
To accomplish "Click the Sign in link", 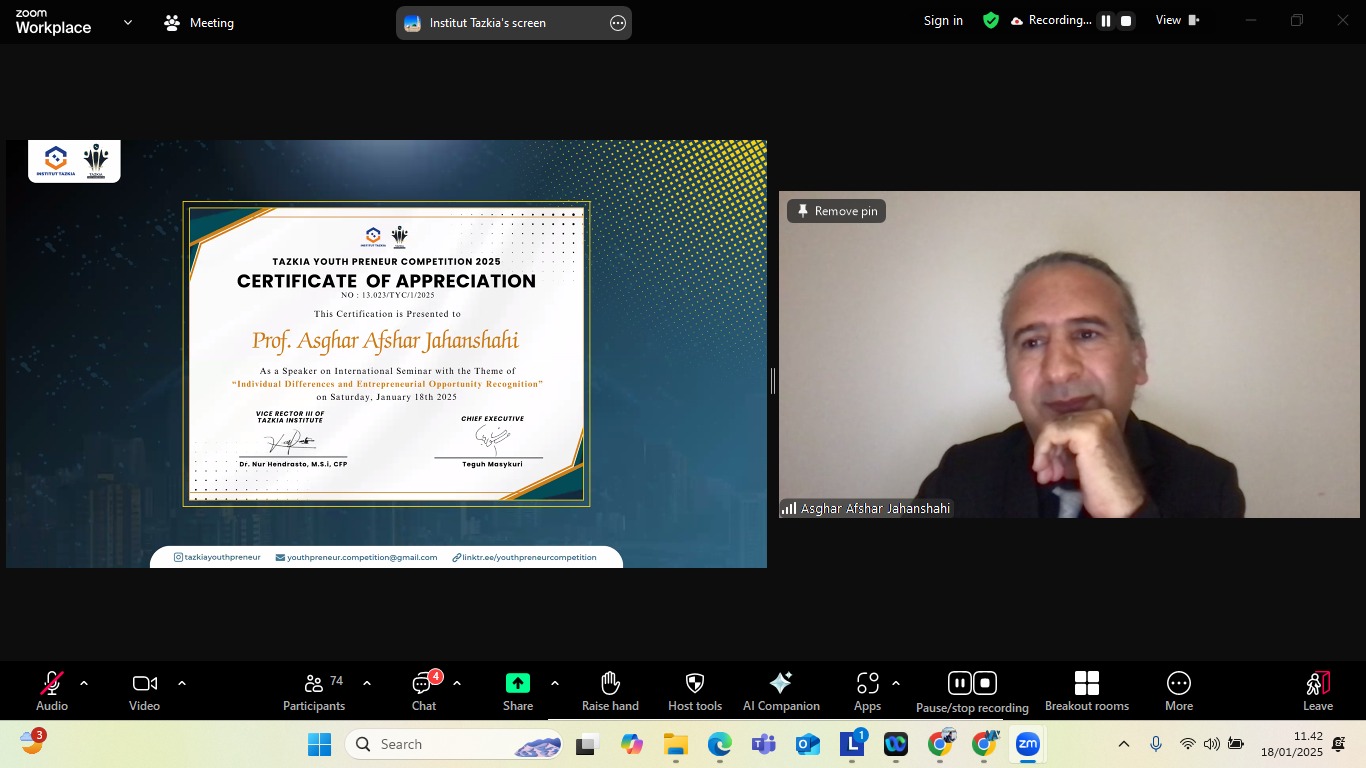I will 943,21.
